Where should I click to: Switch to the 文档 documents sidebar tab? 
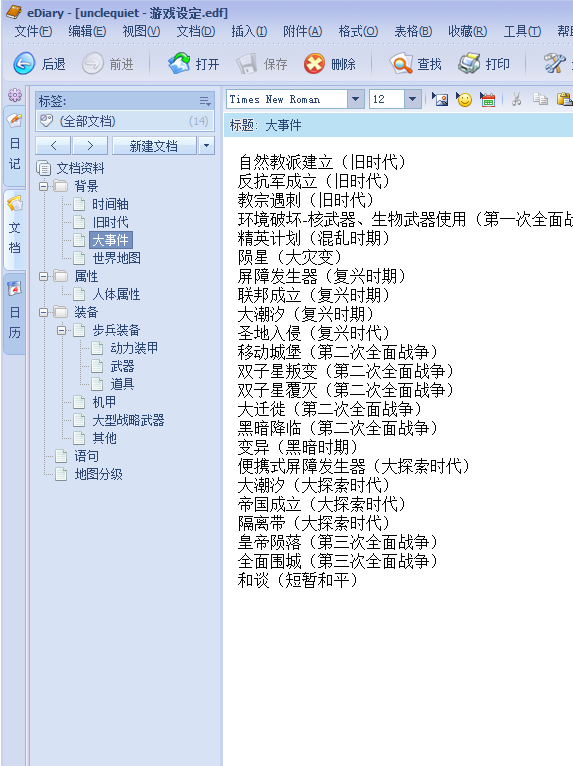15,230
